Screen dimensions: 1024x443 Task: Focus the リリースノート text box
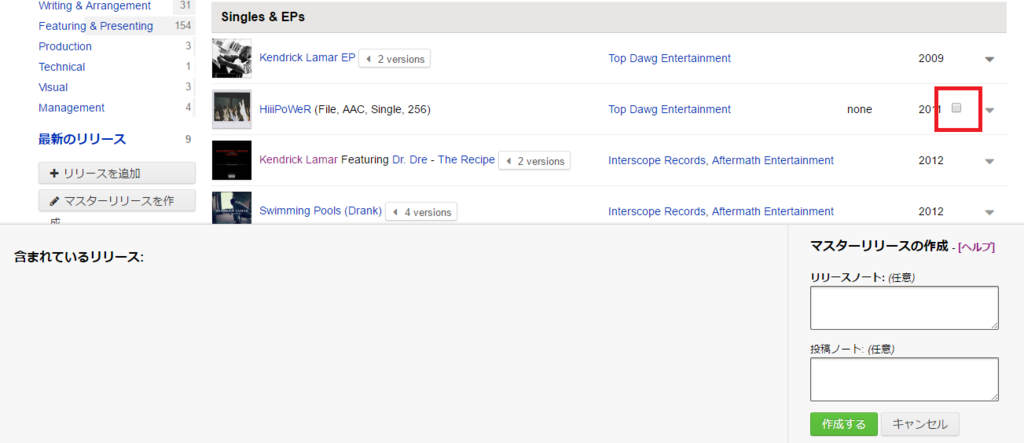(x=904, y=308)
